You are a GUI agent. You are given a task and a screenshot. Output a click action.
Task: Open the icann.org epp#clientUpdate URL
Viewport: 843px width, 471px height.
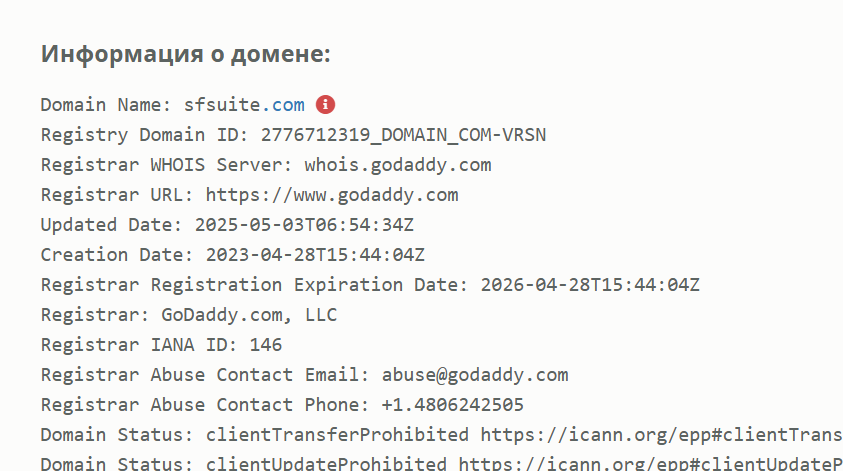click(650, 464)
